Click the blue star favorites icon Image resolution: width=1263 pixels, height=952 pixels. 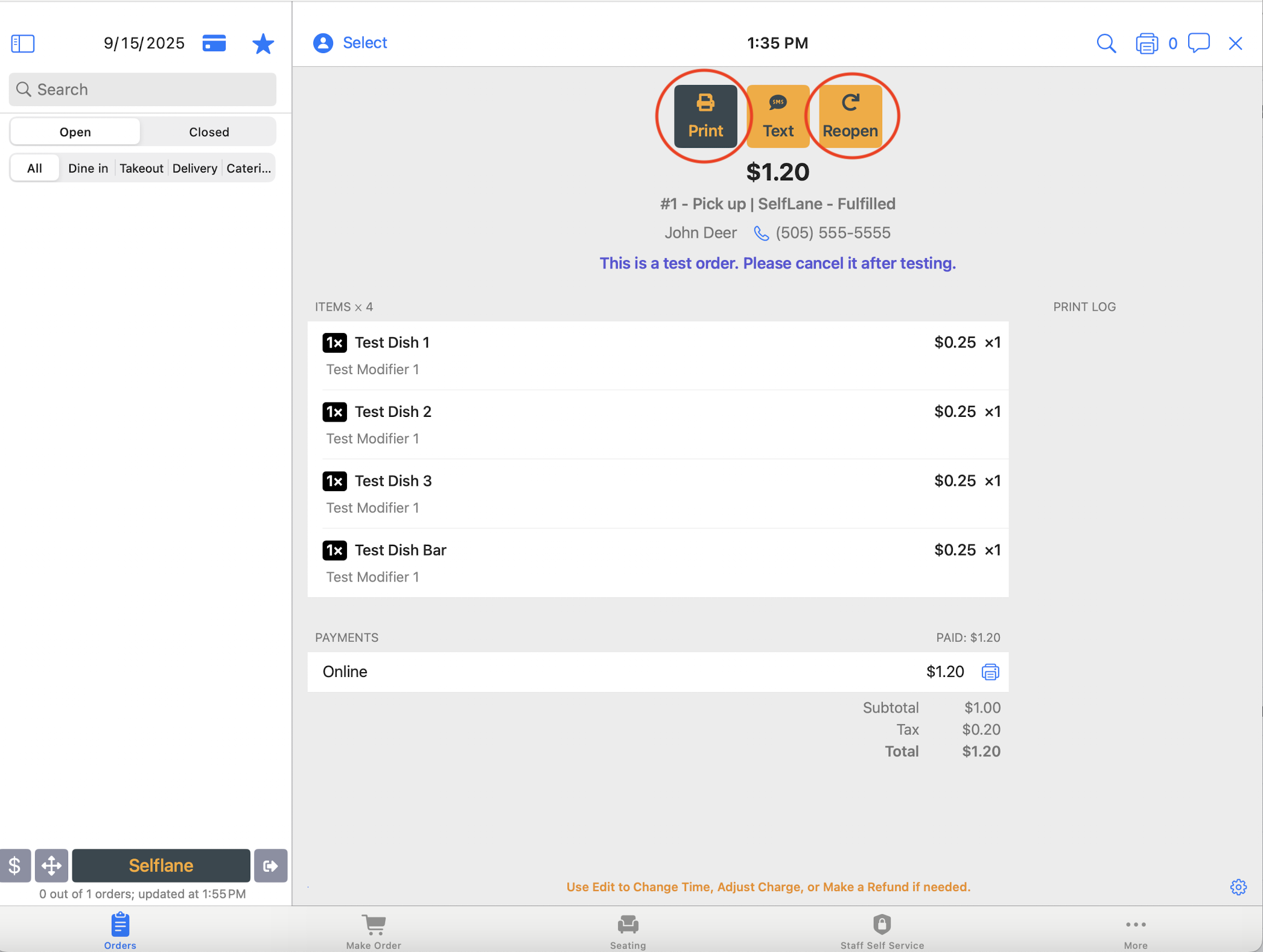[x=262, y=43]
